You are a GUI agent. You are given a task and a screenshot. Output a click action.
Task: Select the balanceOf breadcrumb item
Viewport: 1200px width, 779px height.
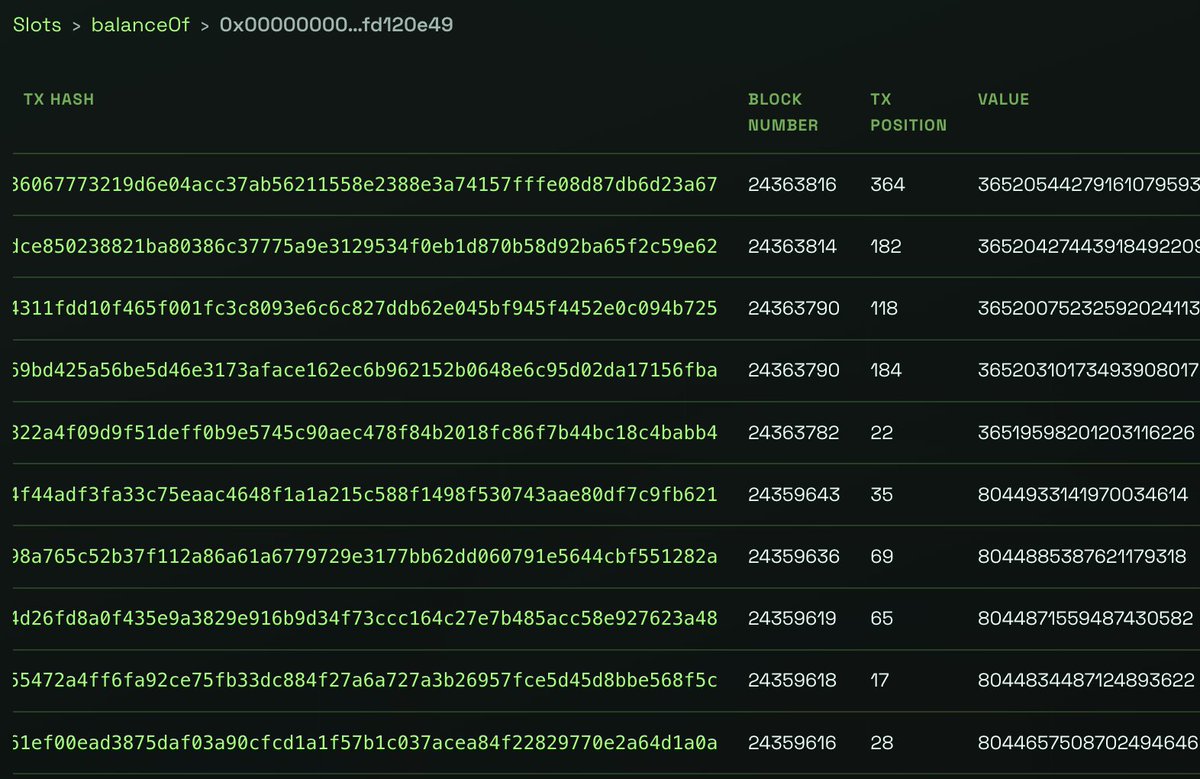pos(140,25)
